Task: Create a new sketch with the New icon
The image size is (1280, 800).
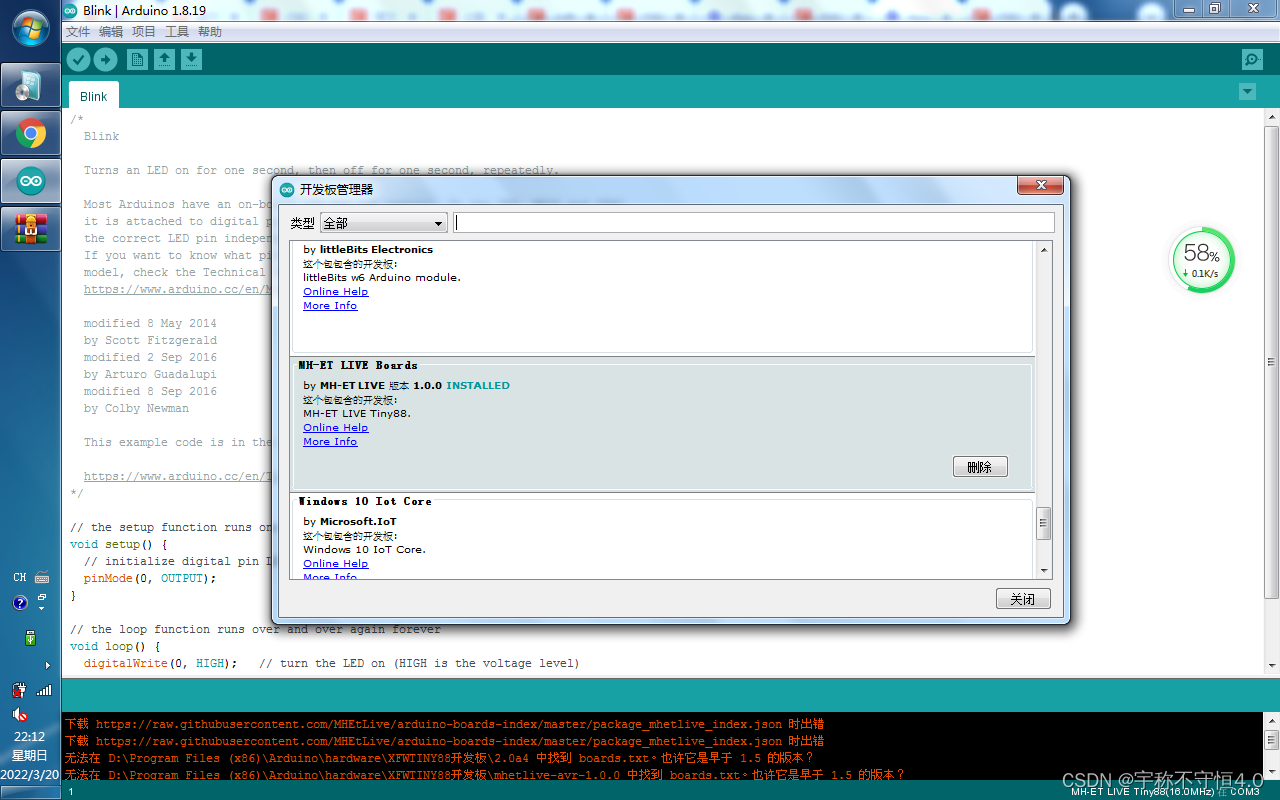Action: [x=137, y=60]
